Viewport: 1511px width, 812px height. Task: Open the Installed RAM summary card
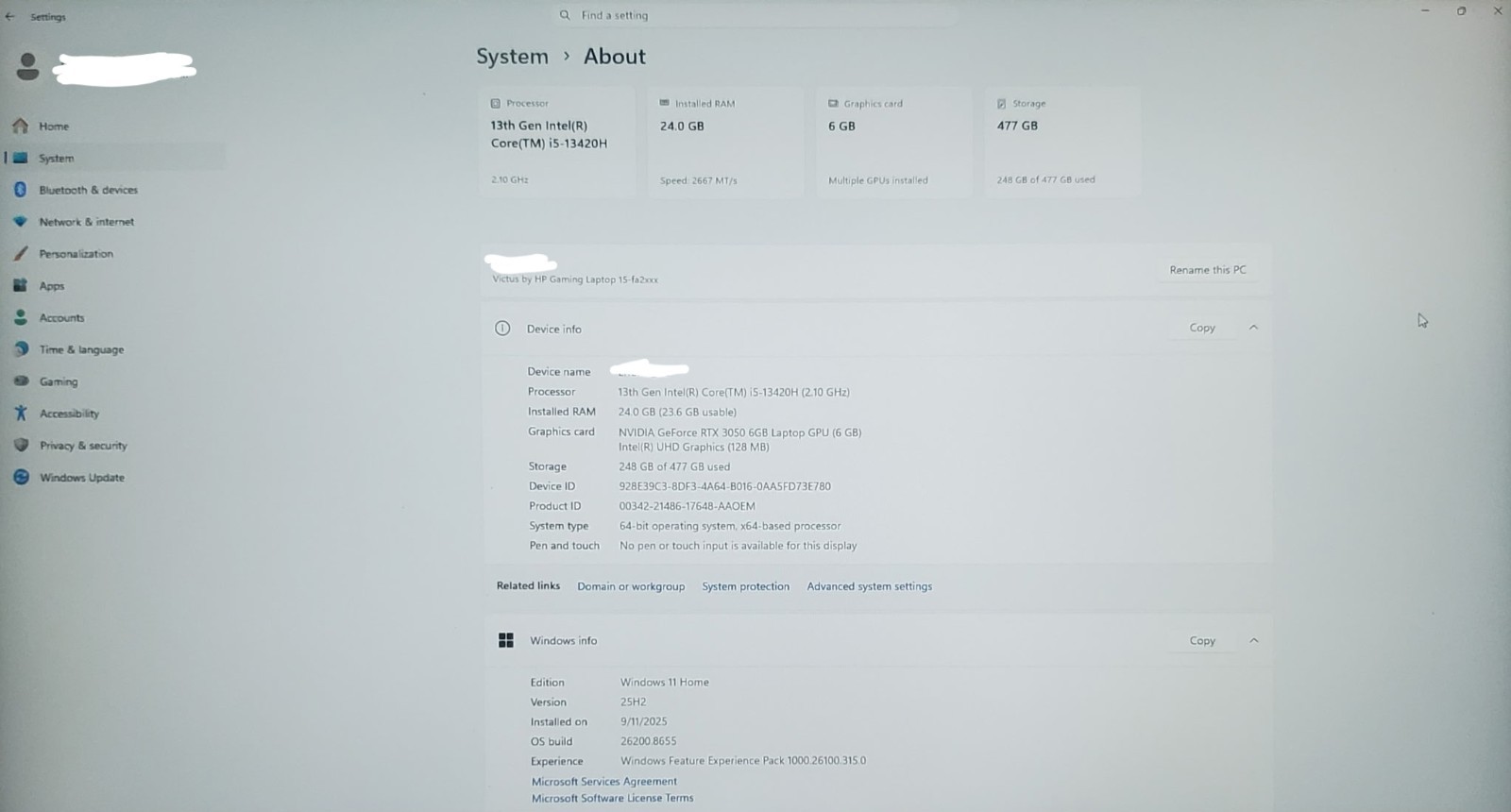click(x=725, y=142)
